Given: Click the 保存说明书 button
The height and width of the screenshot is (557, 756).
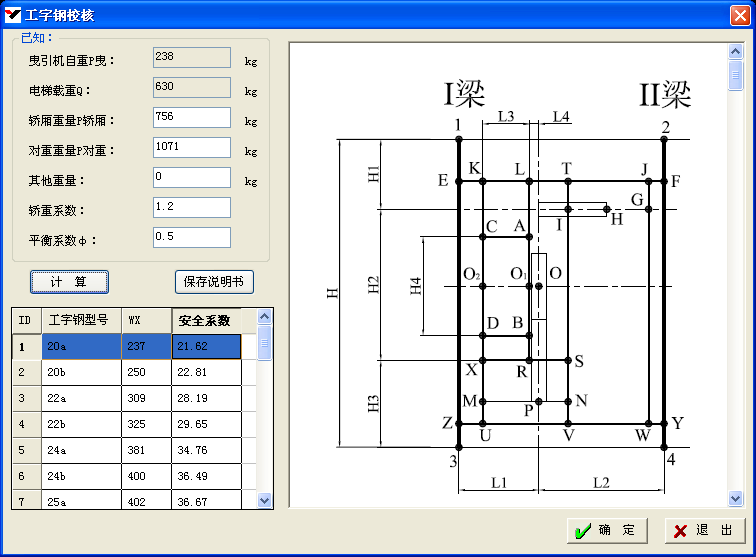Looking at the screenshot, I should [214, 282].
